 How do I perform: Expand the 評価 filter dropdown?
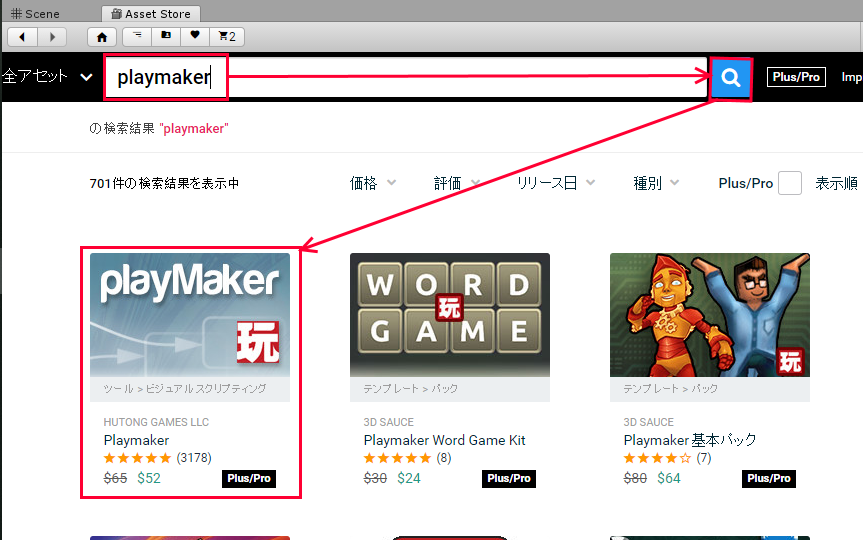coord(457,183)
